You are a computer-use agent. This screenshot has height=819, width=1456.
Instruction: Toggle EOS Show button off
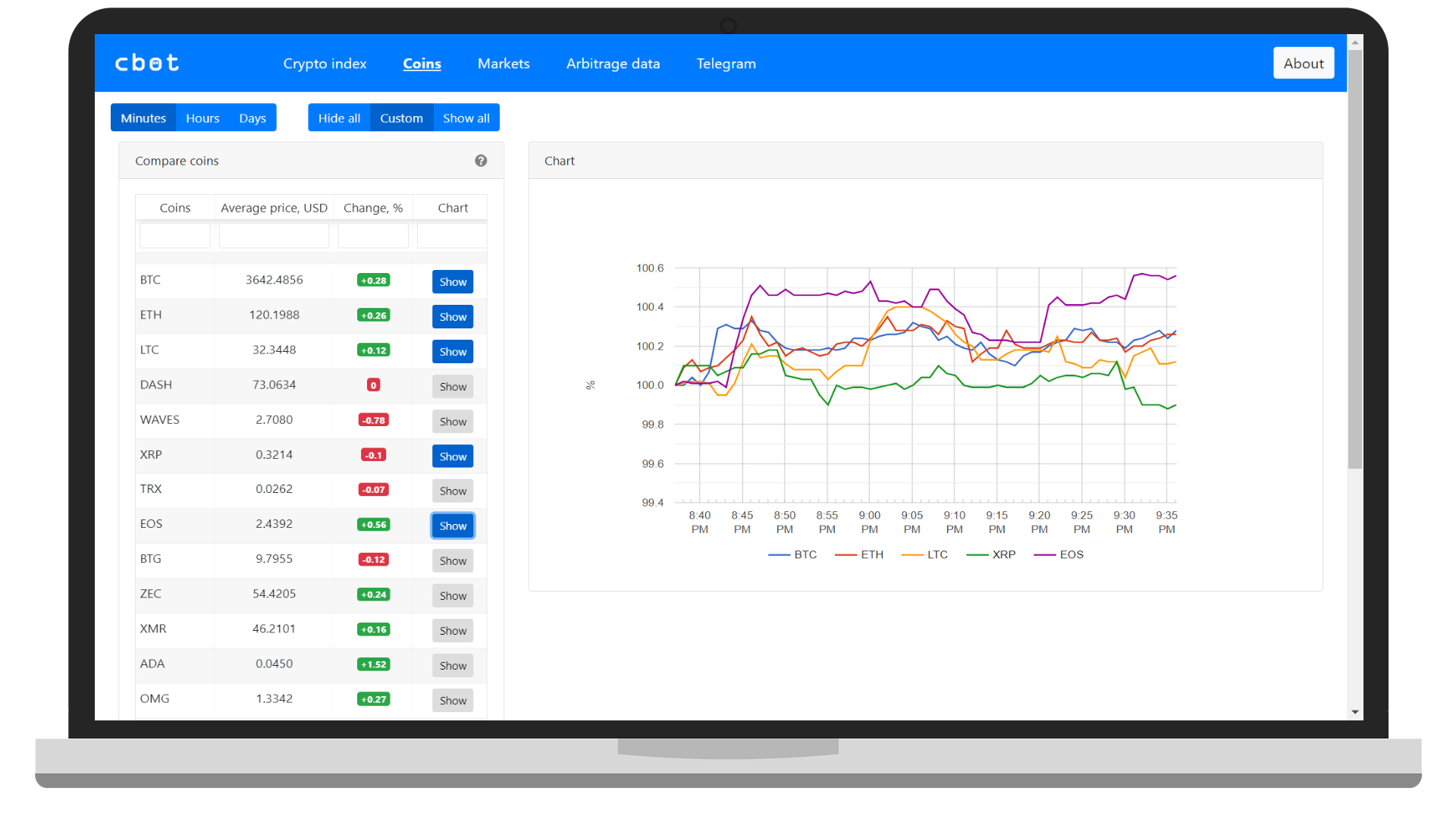453,526
